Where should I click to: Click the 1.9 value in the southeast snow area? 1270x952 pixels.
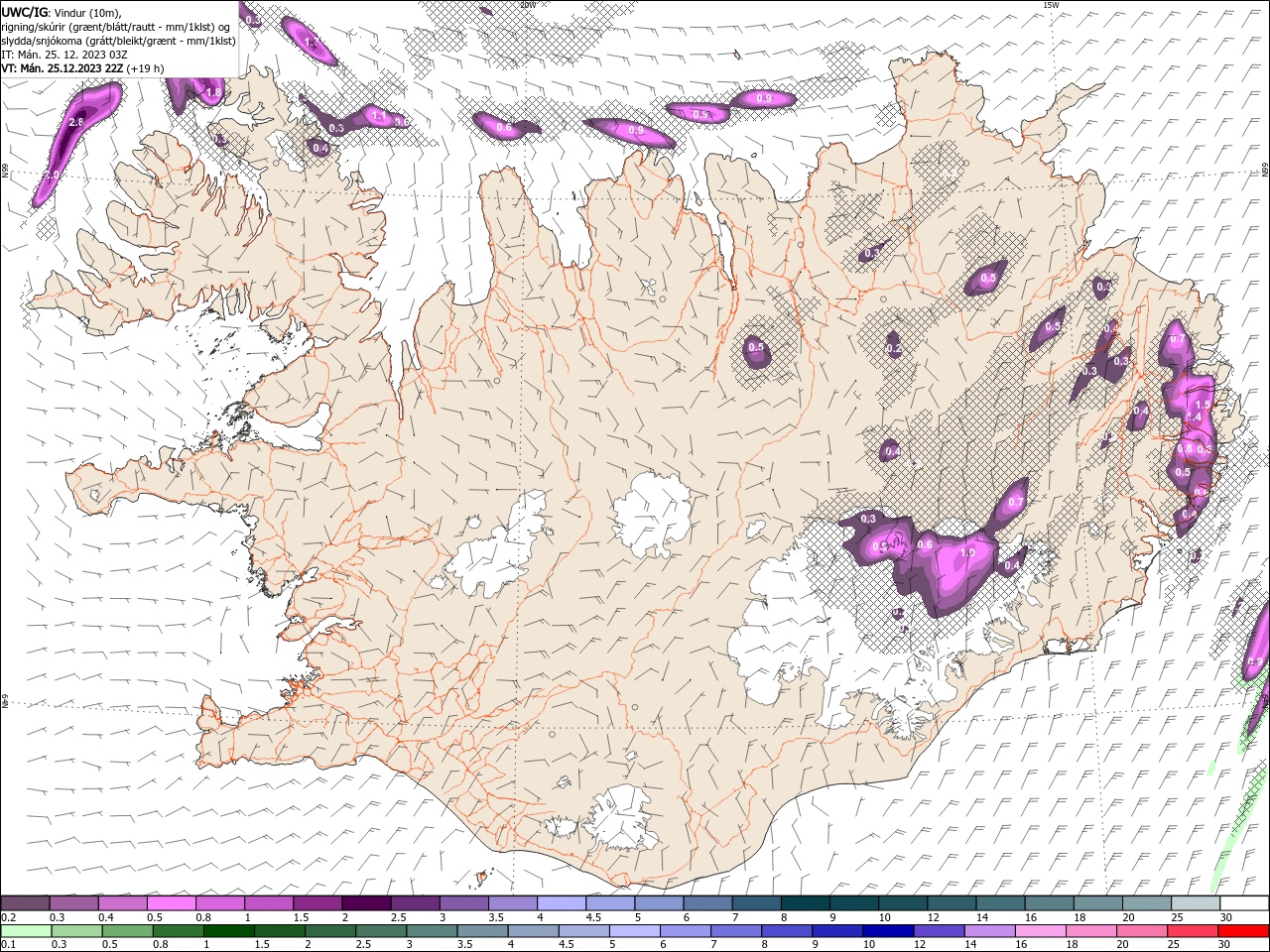click(967, 552)
